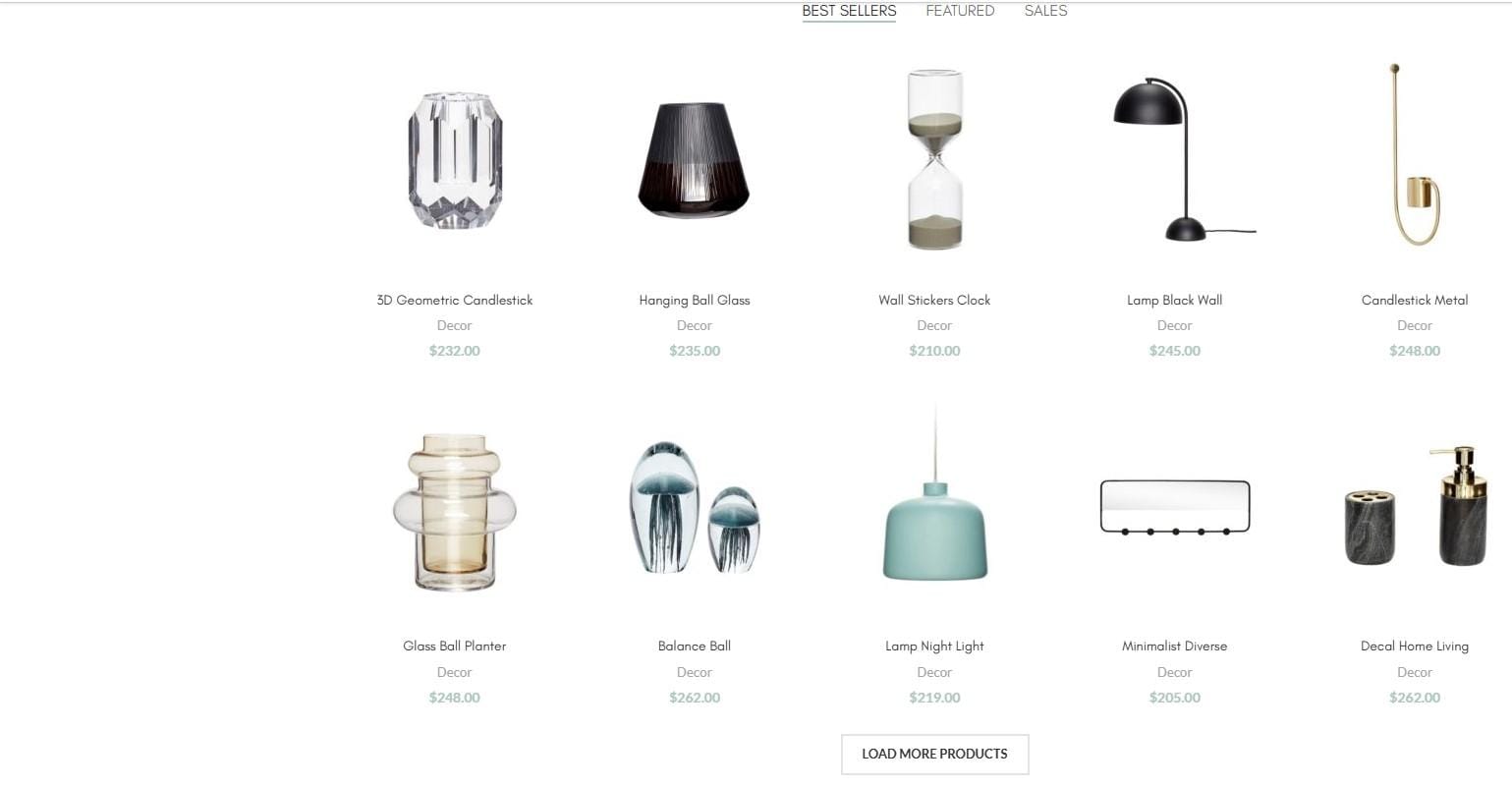Click Decor category under Glass Ball Planter
This screenshot has height=787, width=1512.
[455, 672]
